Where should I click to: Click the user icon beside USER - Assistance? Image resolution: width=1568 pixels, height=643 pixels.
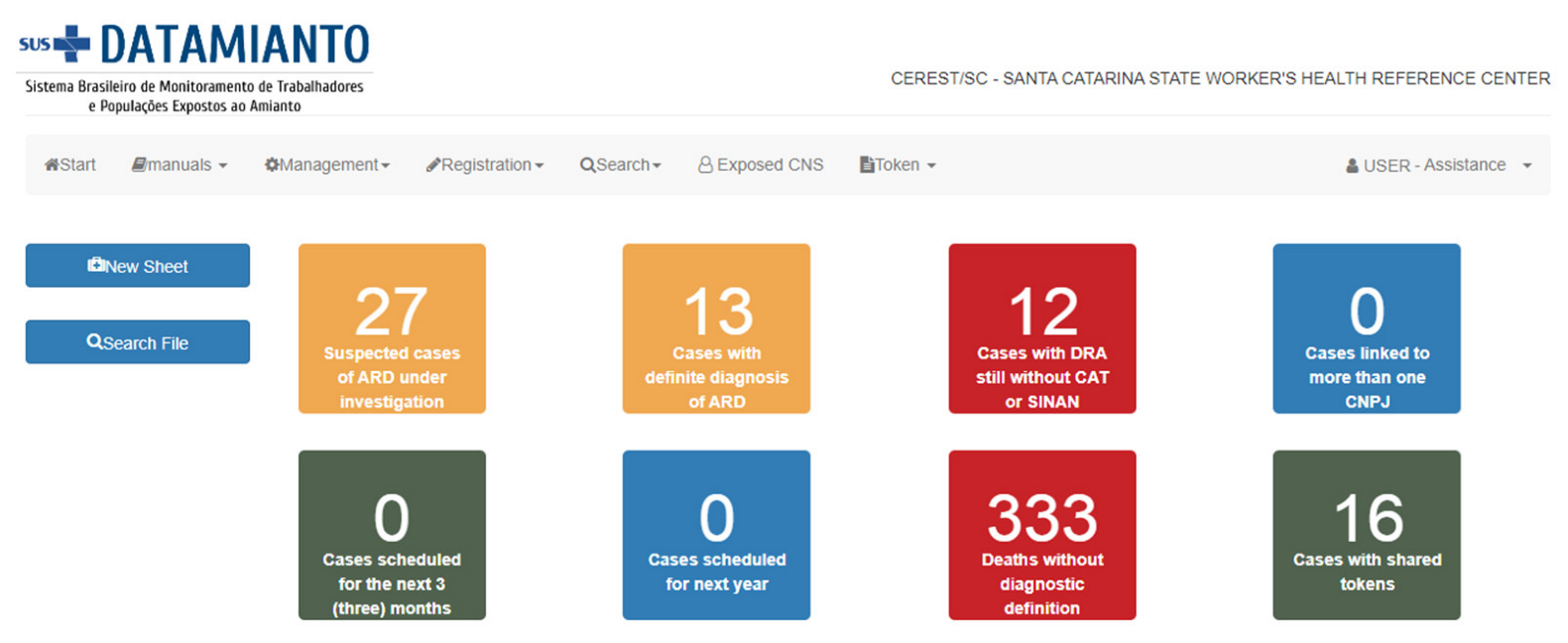[1352, 166]
